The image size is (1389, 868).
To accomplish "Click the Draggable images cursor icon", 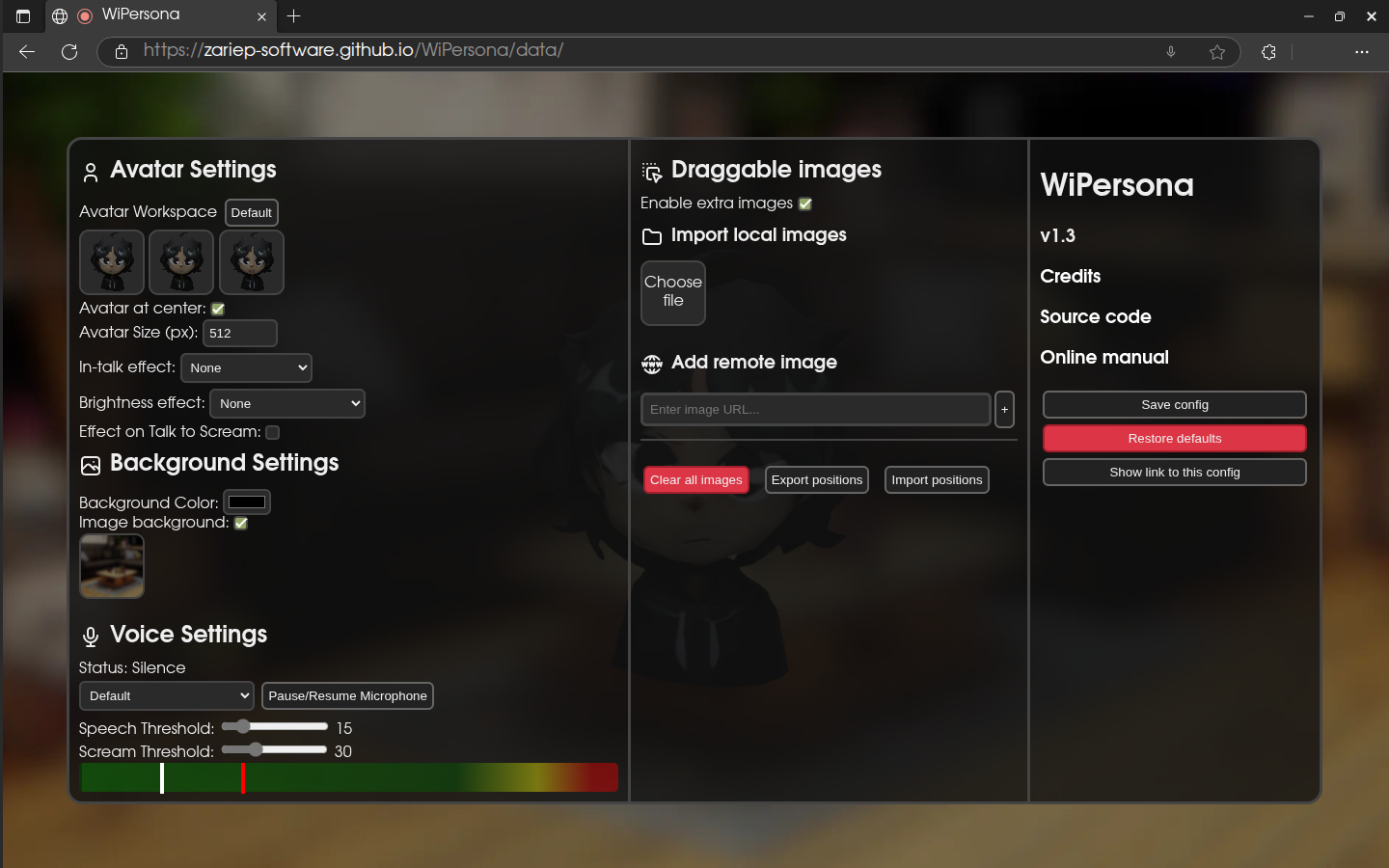I will point(652,173).
